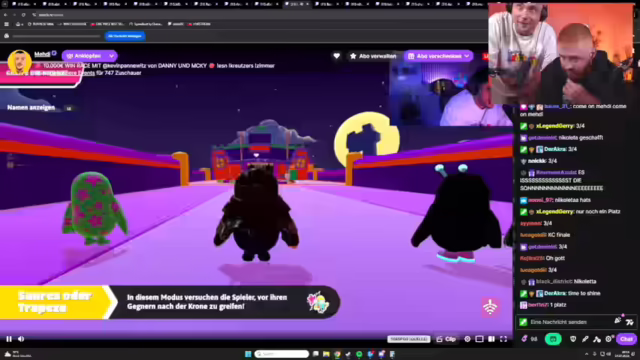Screen dimensions: 640x360
Task: Collapse chat using the column layout icon
Action: [x=491, y=339]
